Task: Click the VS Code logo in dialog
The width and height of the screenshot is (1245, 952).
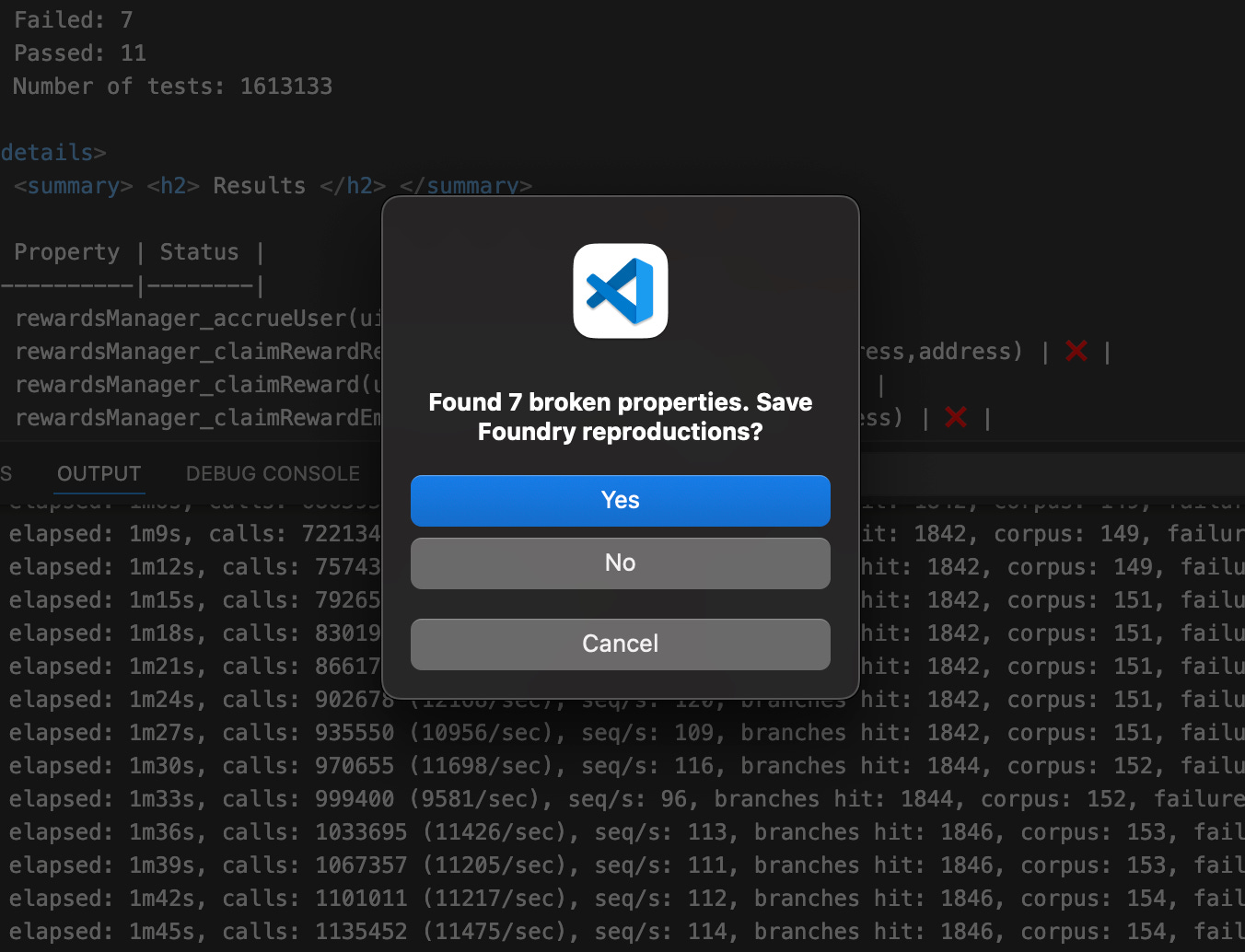Action: pyautogui.click(x=620, y=291)
